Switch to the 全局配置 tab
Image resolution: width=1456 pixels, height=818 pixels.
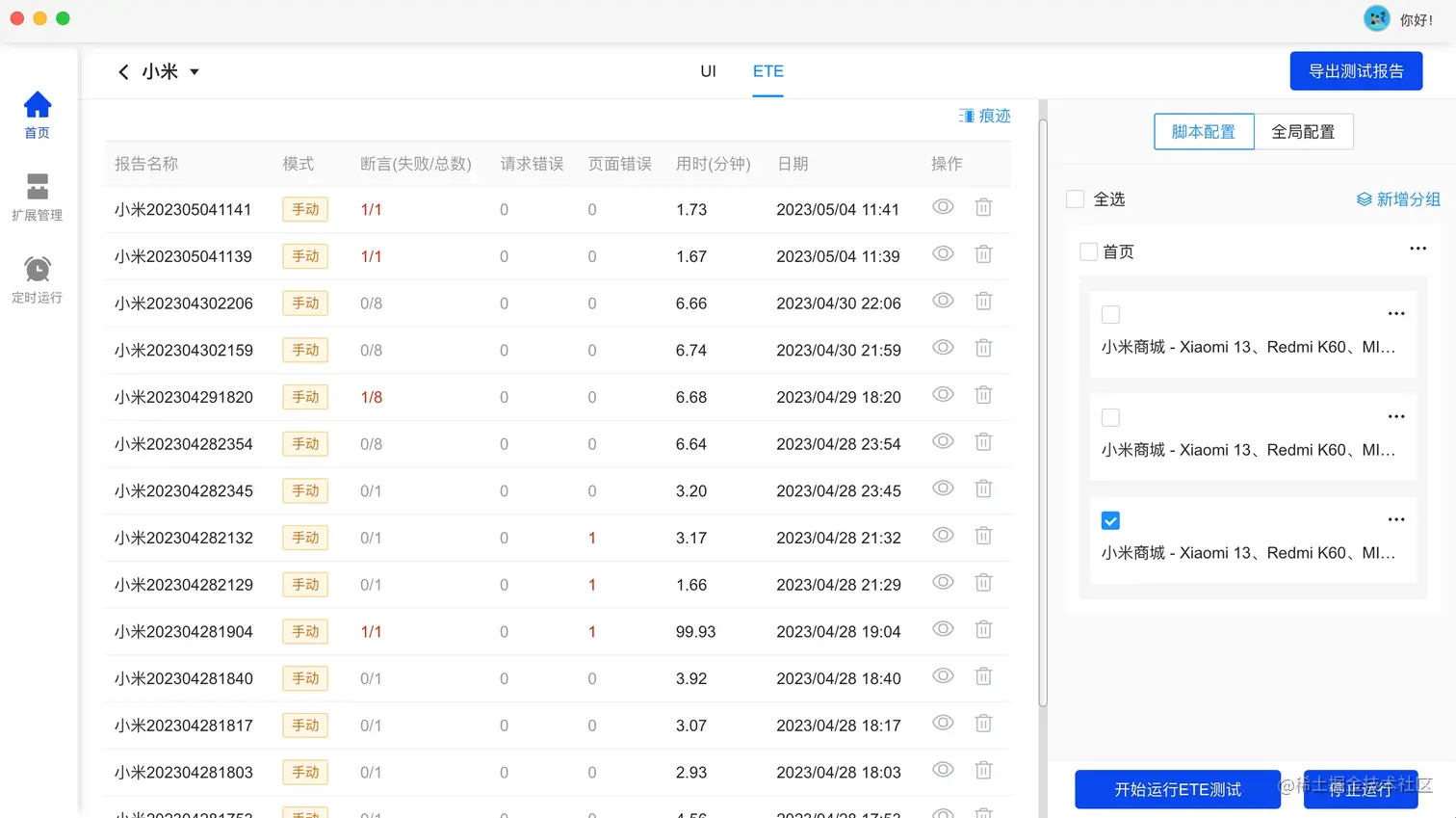[1305, 132]
